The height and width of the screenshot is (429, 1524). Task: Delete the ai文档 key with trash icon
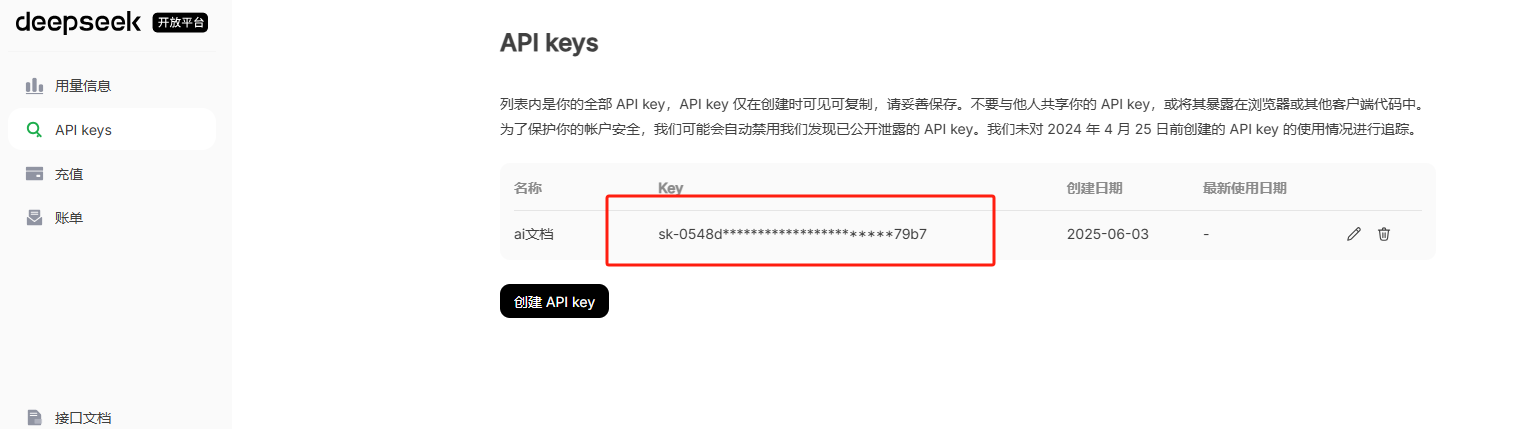(1384, 234)
